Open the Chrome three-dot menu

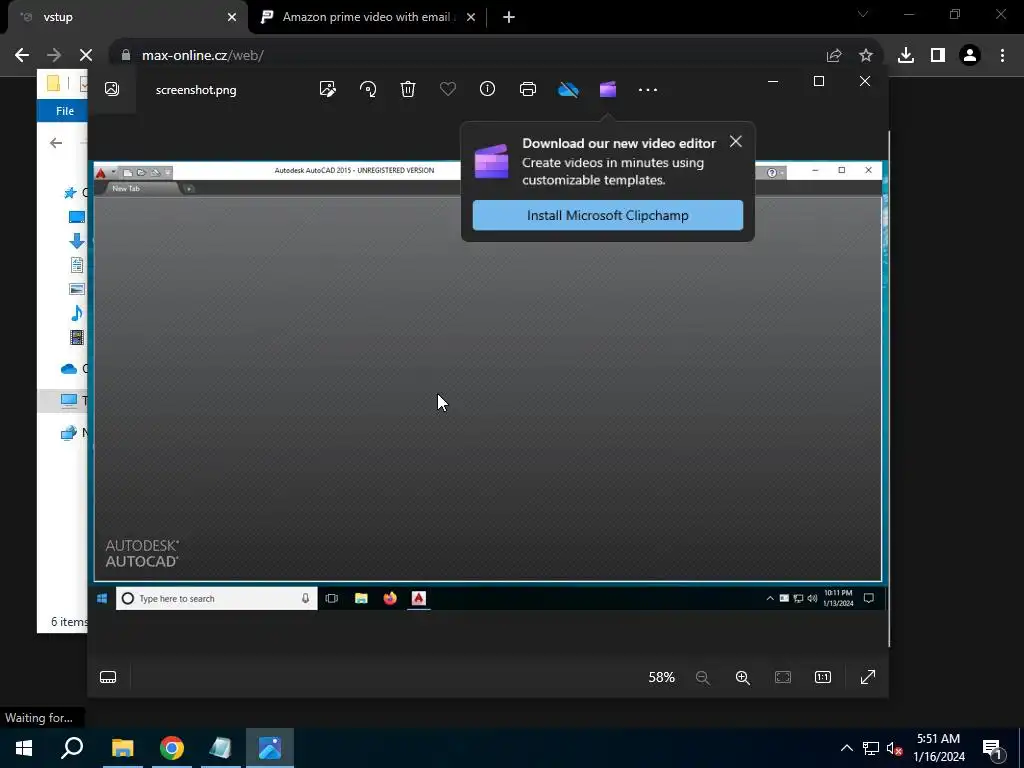(1002, 56)
